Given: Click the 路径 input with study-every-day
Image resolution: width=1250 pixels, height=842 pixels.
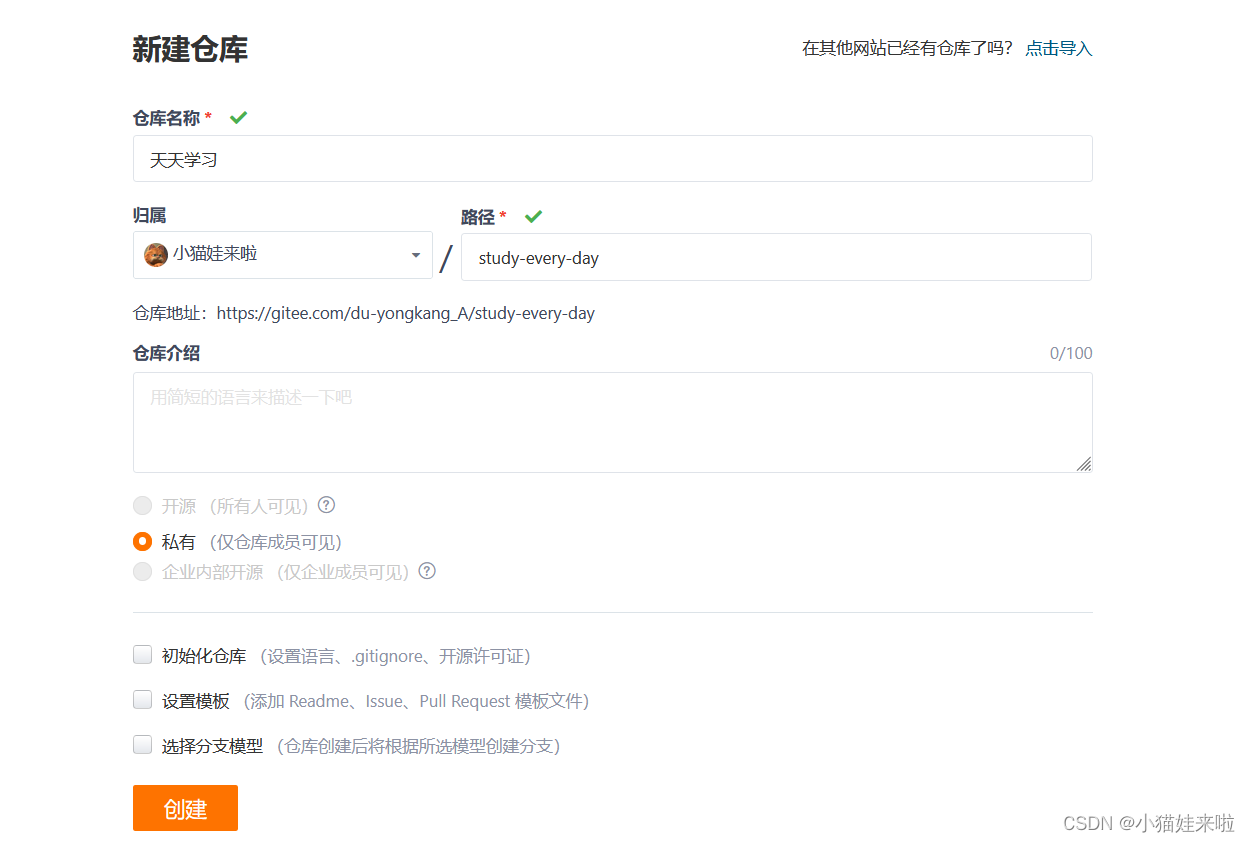Looking at the screenshot, I should click(x=776, y=257).
